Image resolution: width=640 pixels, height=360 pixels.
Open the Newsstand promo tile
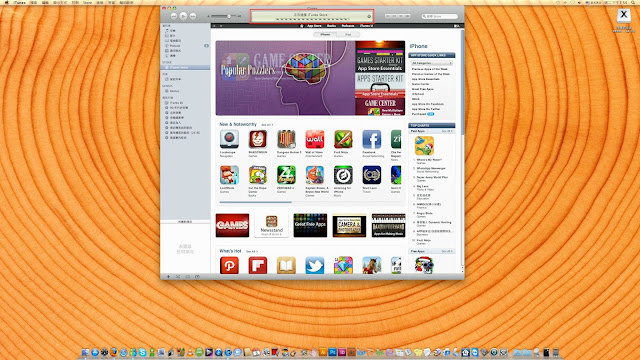(x=271, y=225)
